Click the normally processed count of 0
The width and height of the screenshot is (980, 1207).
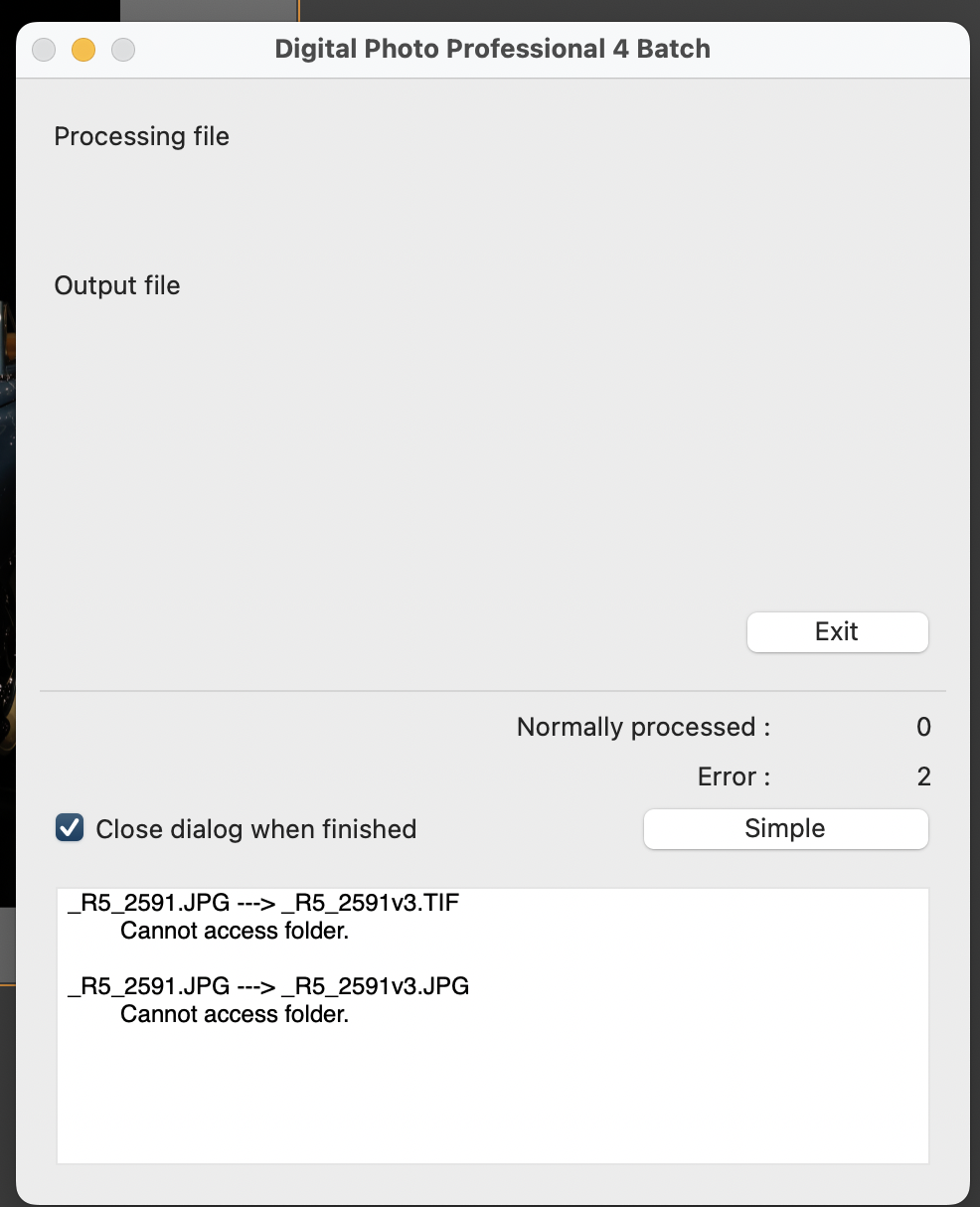(923, 727)
